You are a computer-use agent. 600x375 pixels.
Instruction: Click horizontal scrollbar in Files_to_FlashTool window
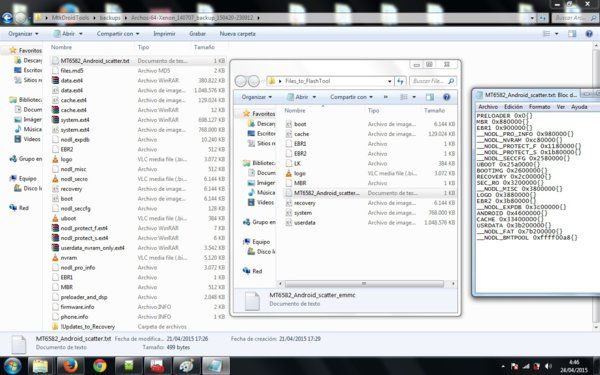(x=364, y=284)
